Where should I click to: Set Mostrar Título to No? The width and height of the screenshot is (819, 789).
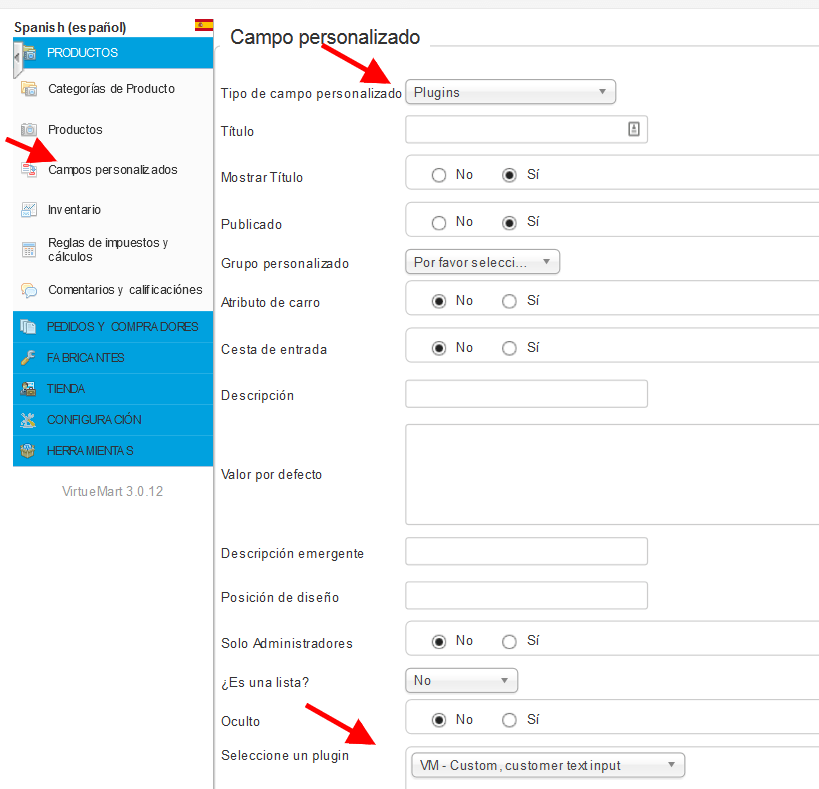439,175
